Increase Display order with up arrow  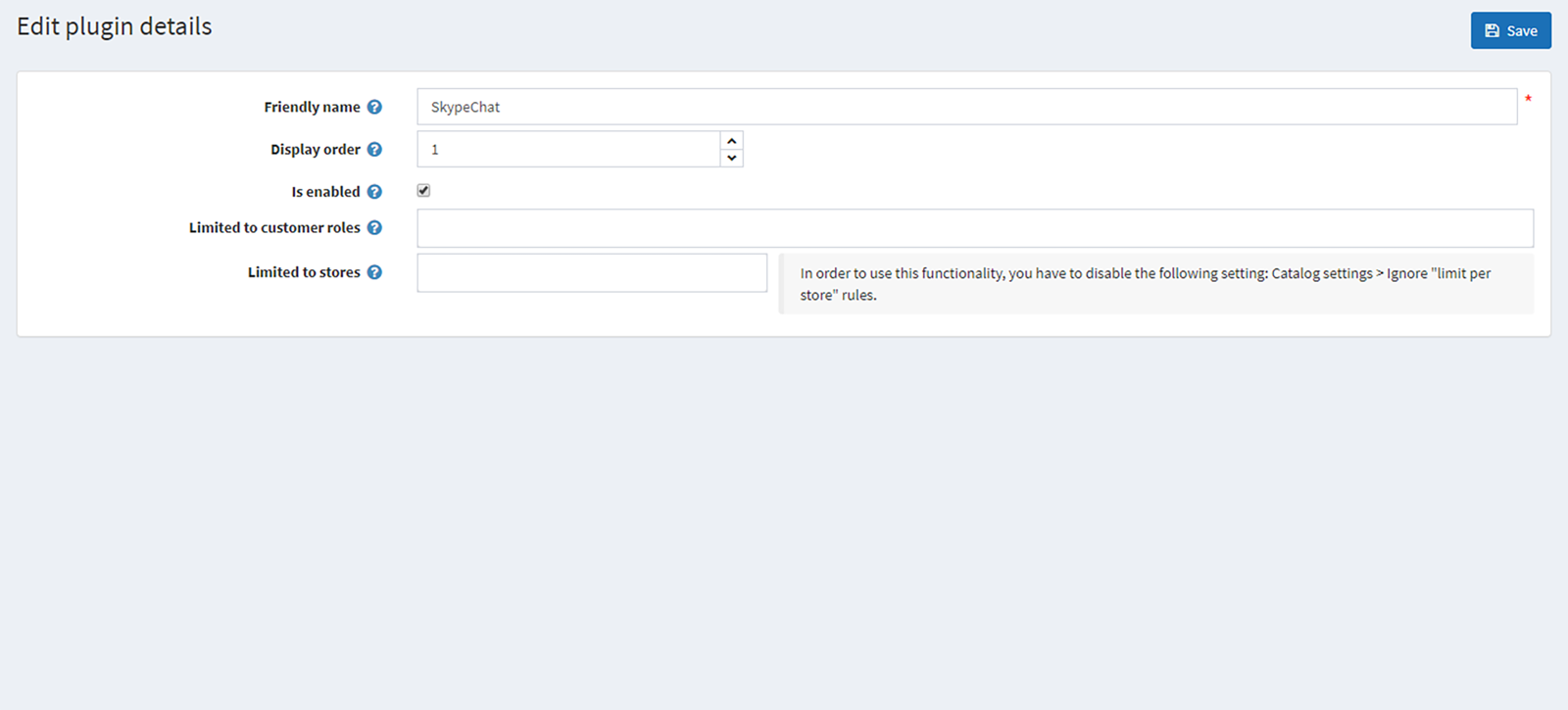point(732,141)
